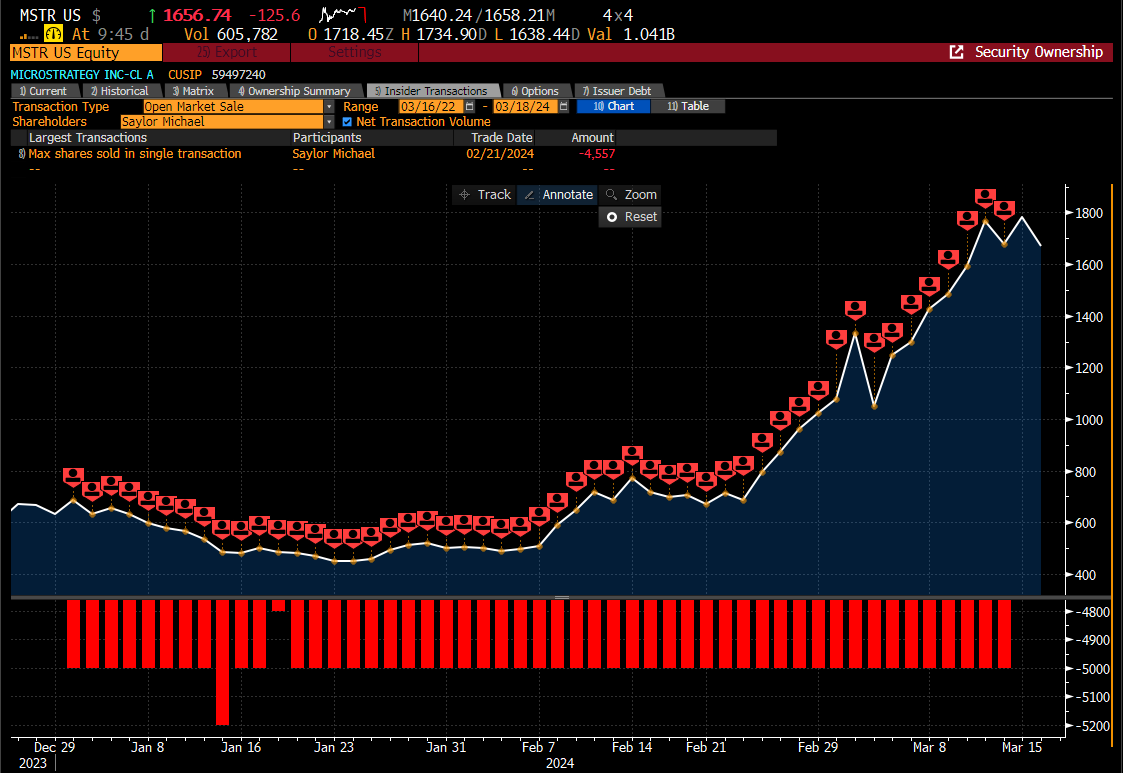Open the intraday sparkline mini chart
Screen dimensions: 1123x773
342,15
